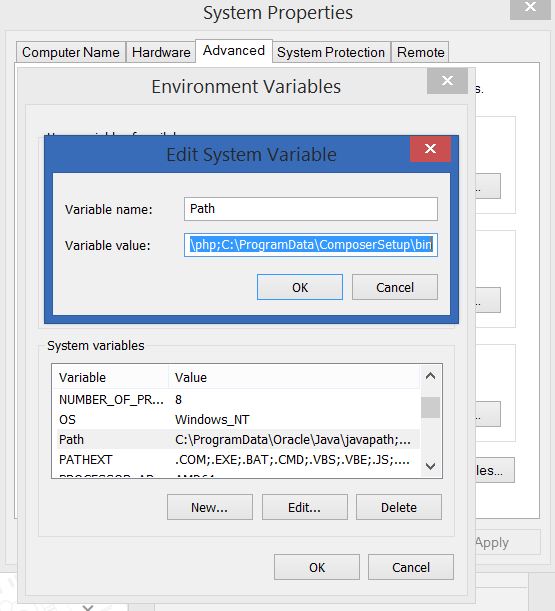Confirm with OK in Edit System Variable
The height and width of the screenshot is (611, 555).
pos(300,287)
